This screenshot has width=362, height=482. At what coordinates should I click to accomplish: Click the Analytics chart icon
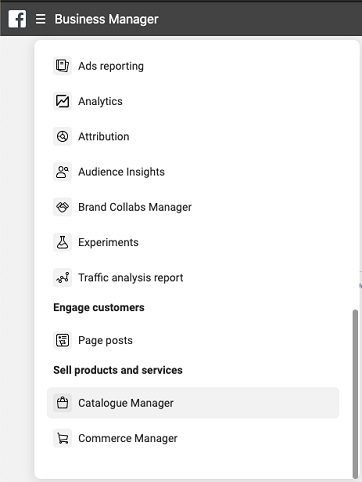pyautogui.click(x=62, y=101)
